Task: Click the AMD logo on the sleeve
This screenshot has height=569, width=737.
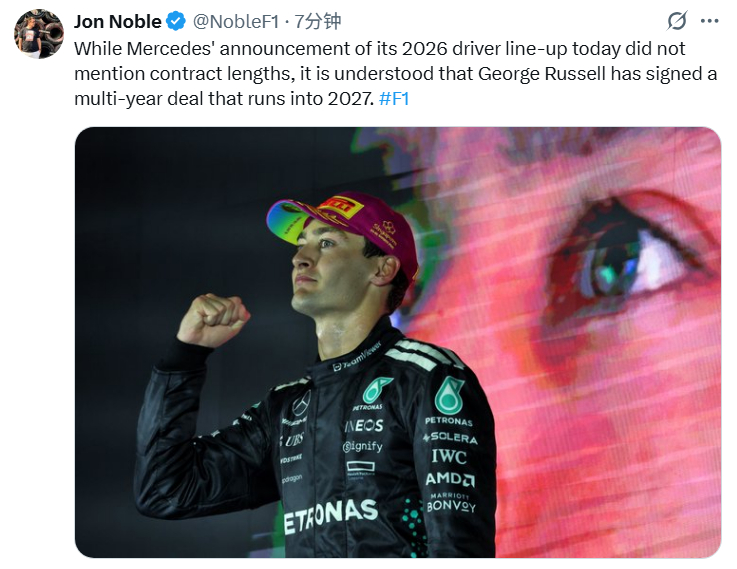Action: (449, 480)
